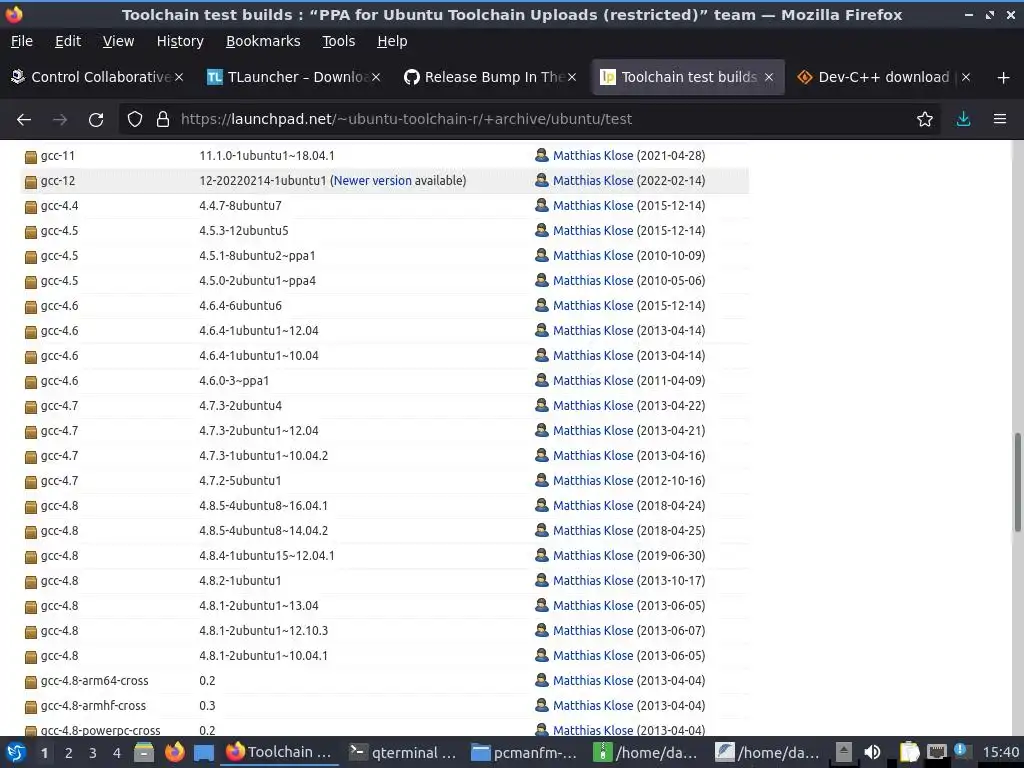The height and width of the screenshot is (768, 1024).
Task: Click the gcc-11 package icon
Action: click(31, 157)
